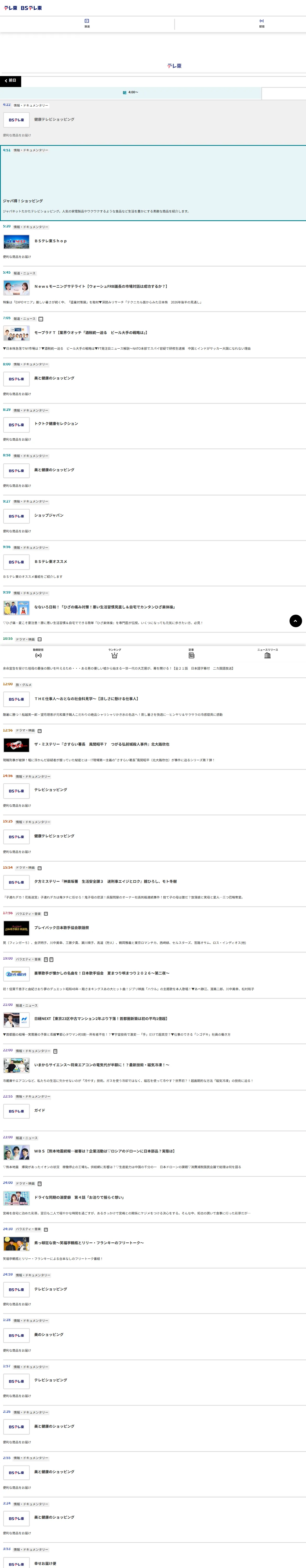Click 情報・ドキュメンタリー tag at 4:51
306x1568 pixels.
(x=31, y=150)
